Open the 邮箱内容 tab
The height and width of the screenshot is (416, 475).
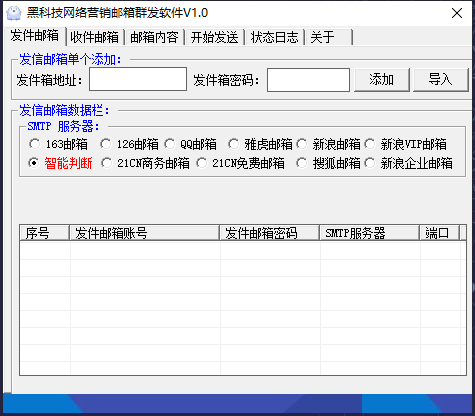tap(155, 37)
